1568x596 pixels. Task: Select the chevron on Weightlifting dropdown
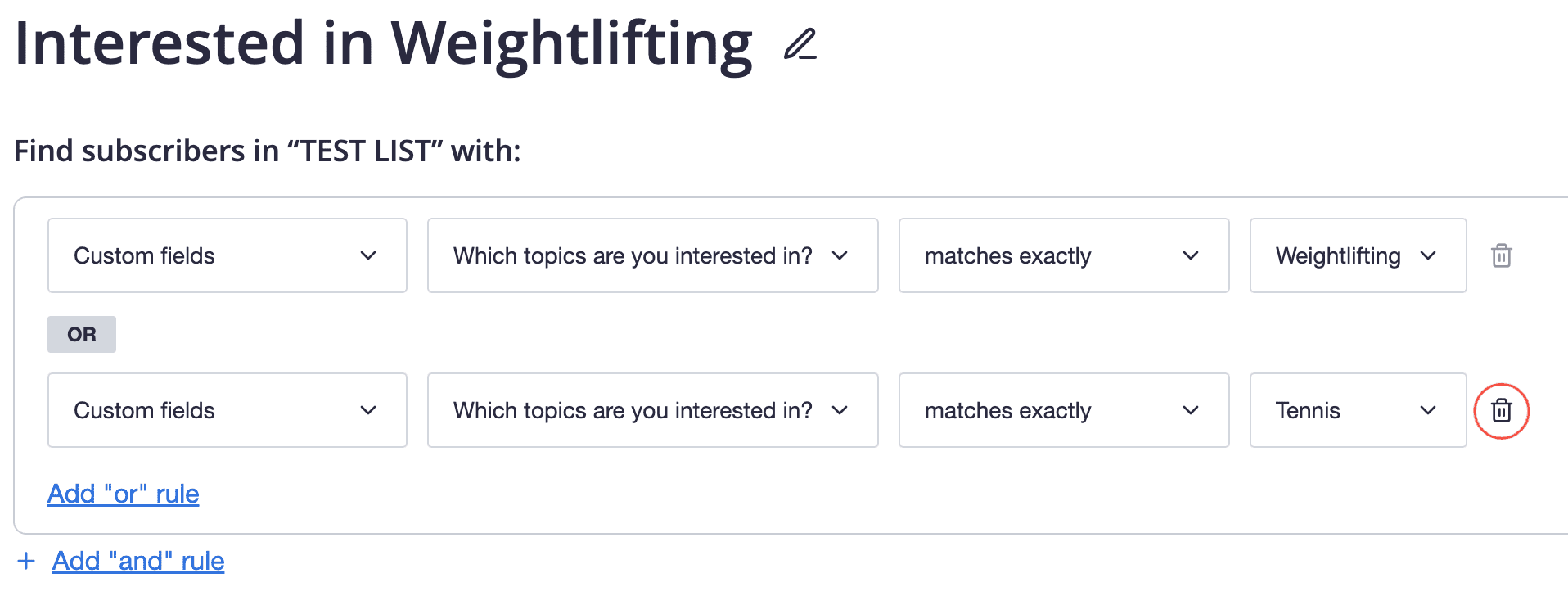[x=1430, y=255]
